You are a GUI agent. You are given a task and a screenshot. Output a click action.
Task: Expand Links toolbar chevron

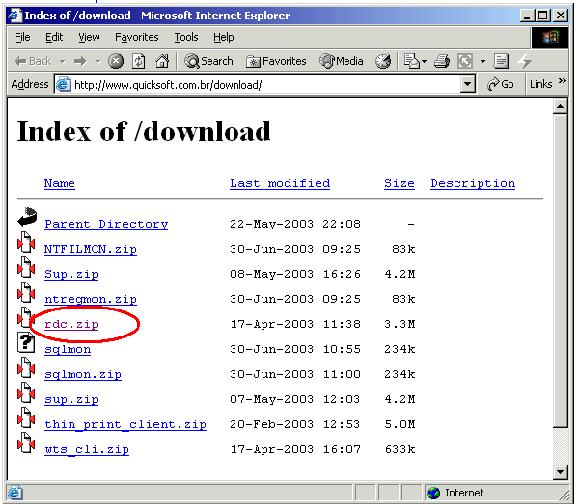562,81
